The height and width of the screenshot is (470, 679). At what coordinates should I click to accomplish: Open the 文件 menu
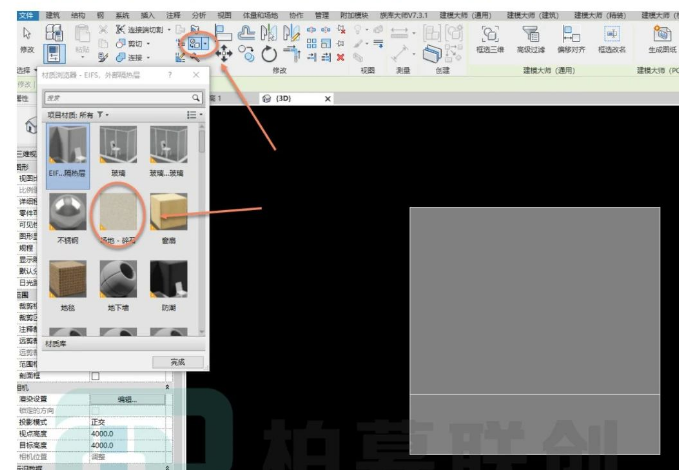click(x=26, y=16)
